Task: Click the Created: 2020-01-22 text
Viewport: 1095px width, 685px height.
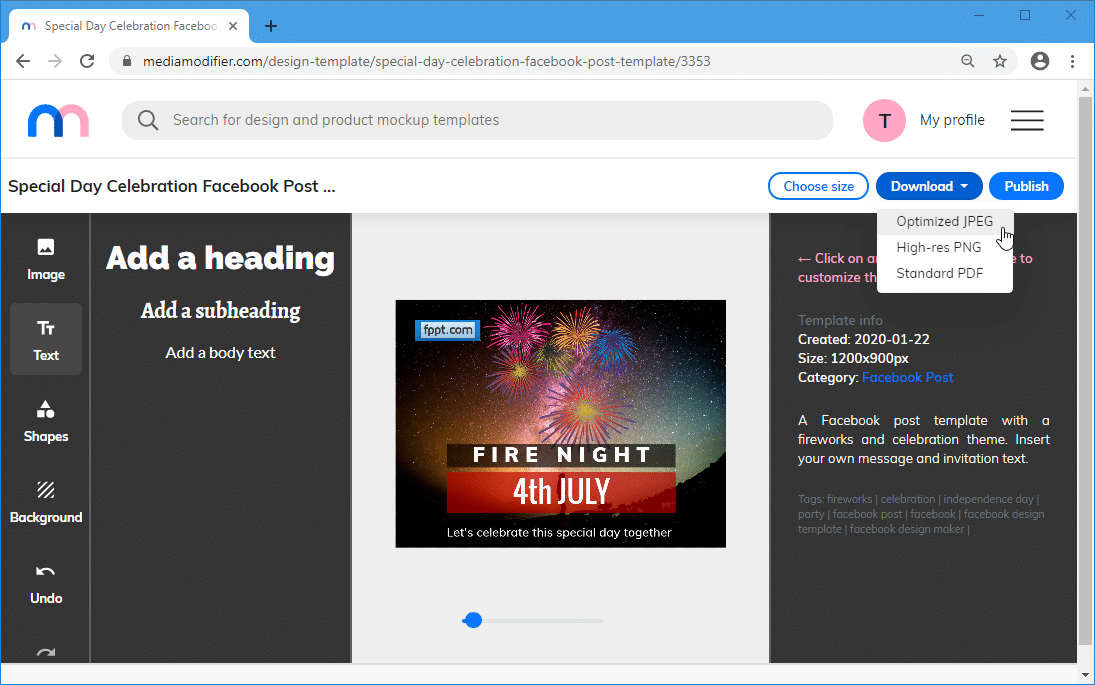Action: coord(864,339)
